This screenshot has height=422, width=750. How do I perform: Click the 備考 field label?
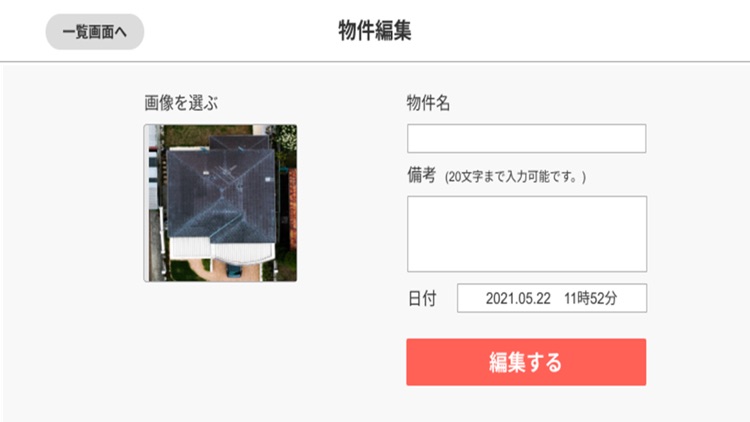click(x=421, y=175)
